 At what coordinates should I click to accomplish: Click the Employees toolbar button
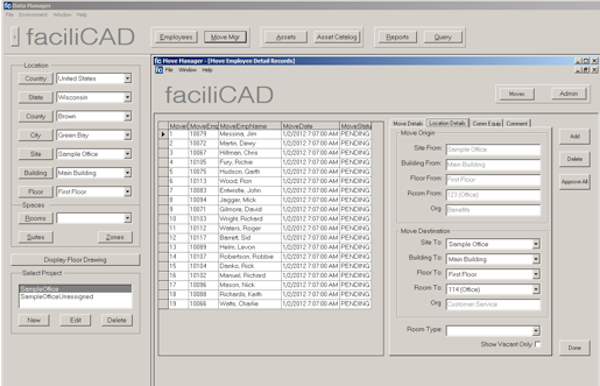[176, 37]
